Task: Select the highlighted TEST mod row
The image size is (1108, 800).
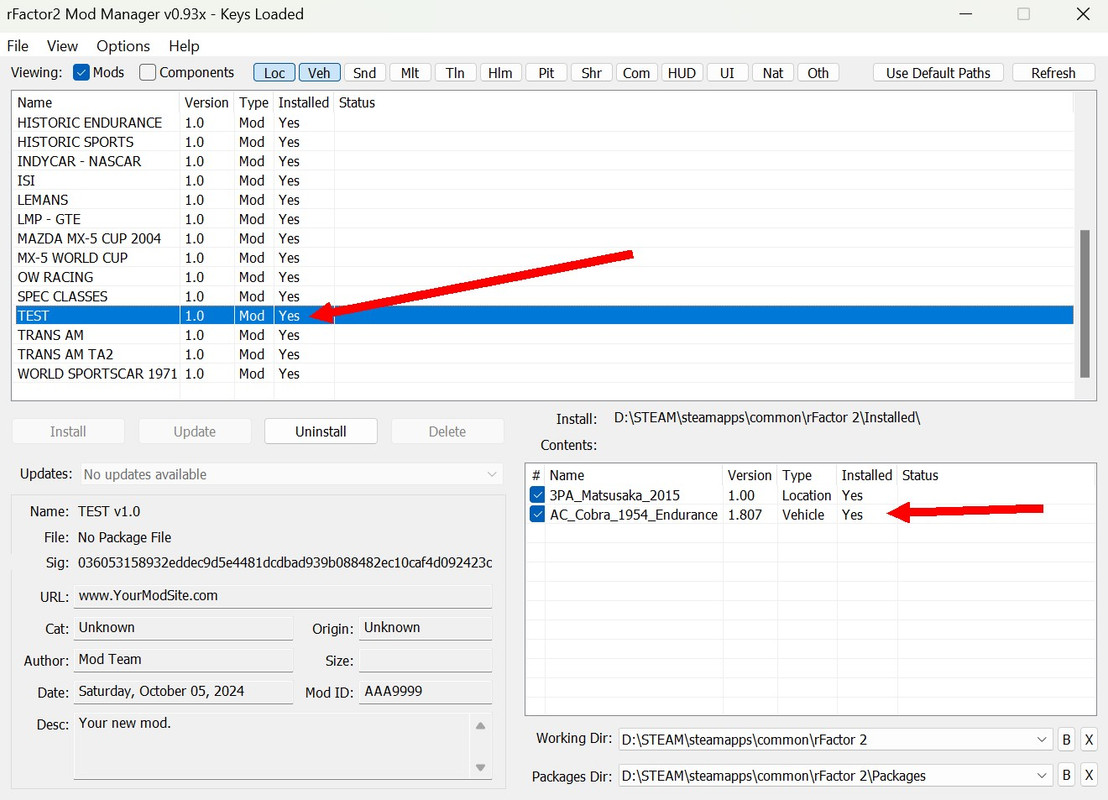Action: coord(544,315)
